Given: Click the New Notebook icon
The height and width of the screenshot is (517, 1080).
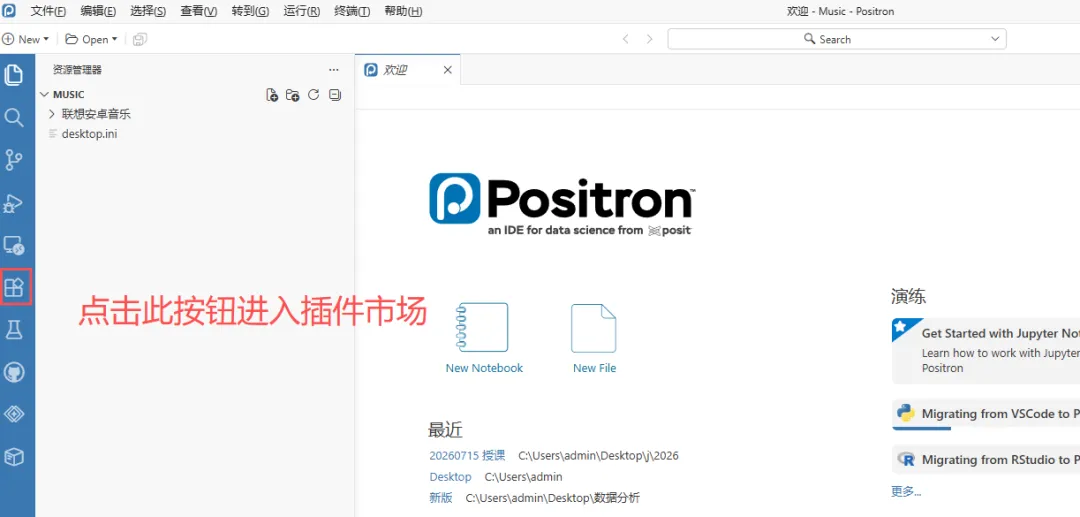Looking at the screenshot, I should [x=484, y=328].
